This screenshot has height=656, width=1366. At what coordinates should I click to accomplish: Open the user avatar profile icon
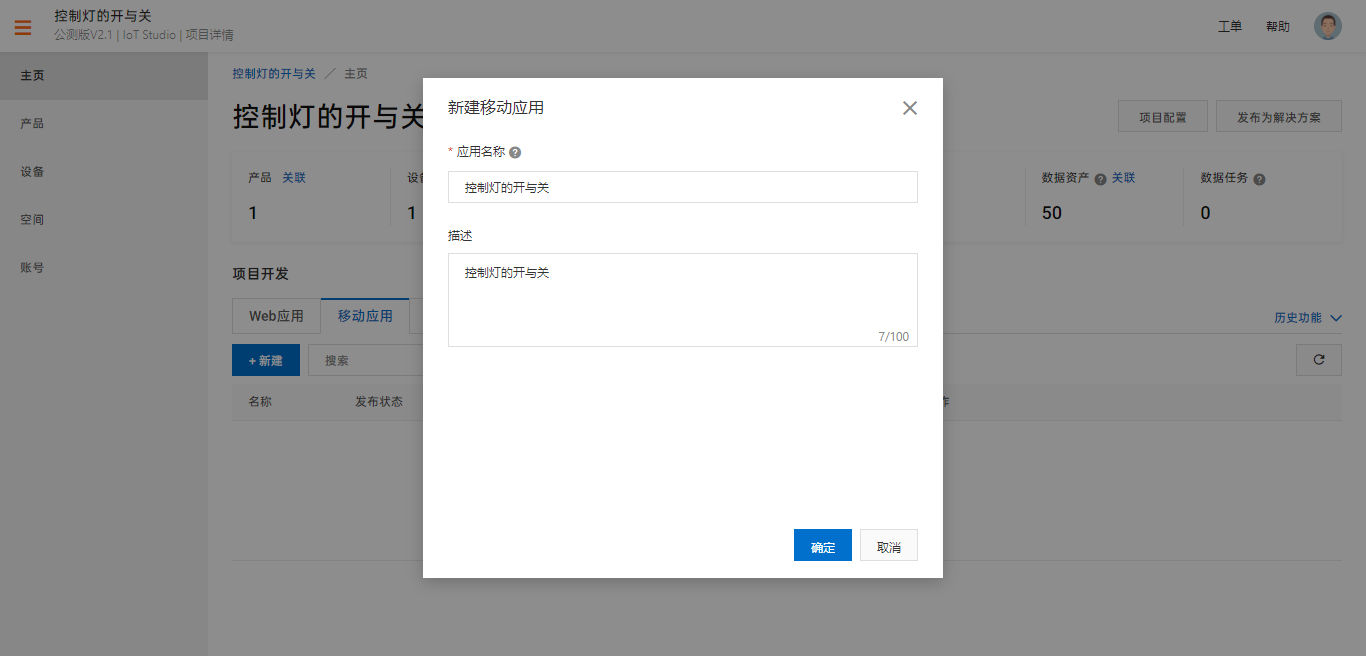pyautogui.click(x=1327, y=25)
